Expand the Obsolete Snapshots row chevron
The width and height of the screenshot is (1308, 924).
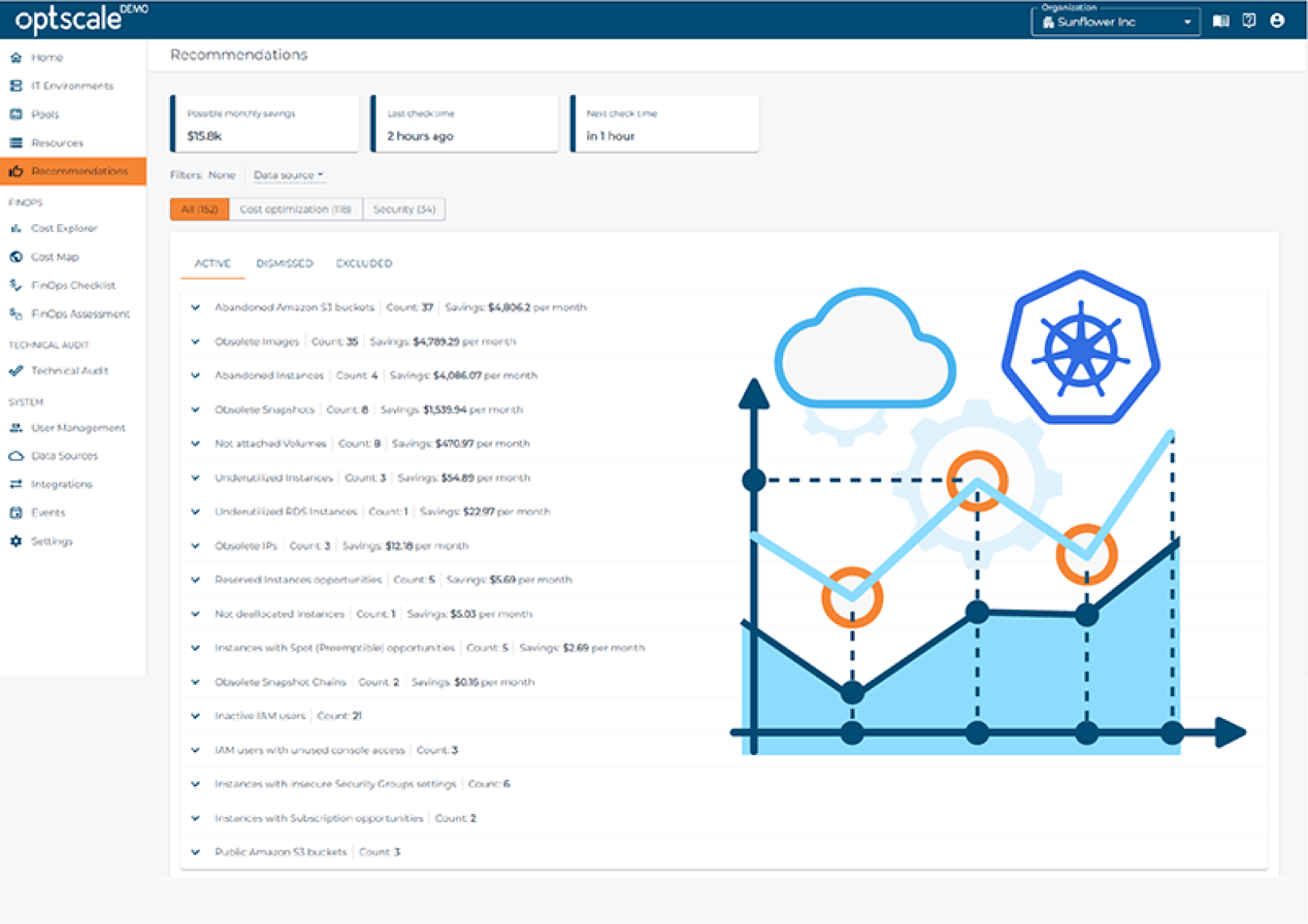click(x=195, y=410)
